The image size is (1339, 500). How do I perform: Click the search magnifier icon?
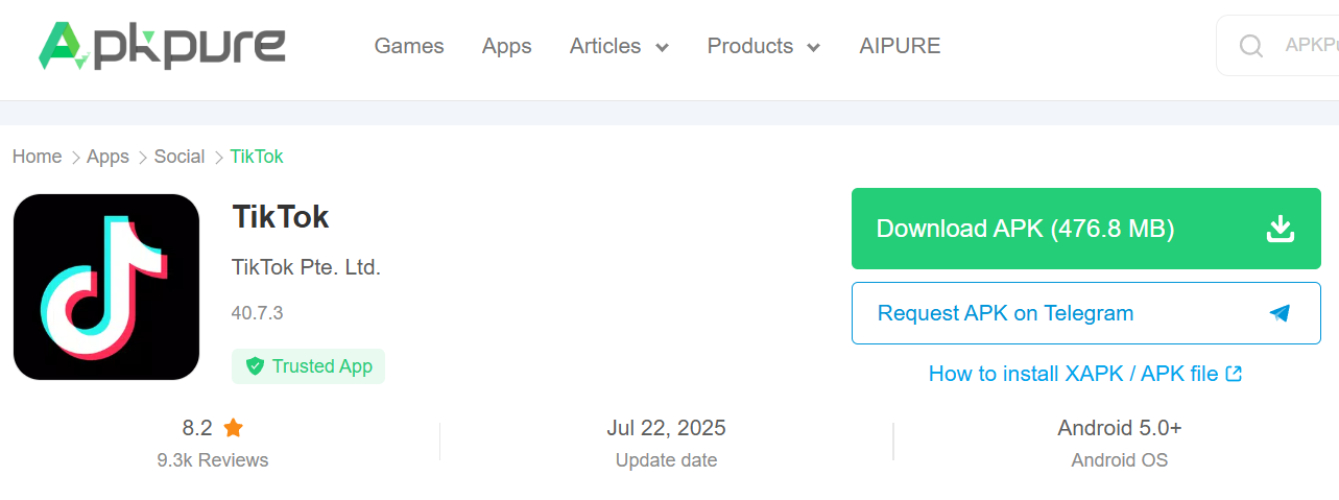pyautogui.click(x=1250, y=46)
